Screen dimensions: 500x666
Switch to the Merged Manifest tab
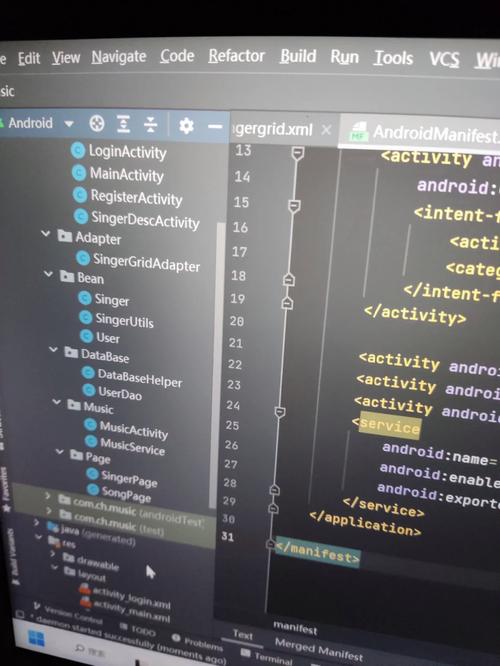coord(319,649)
